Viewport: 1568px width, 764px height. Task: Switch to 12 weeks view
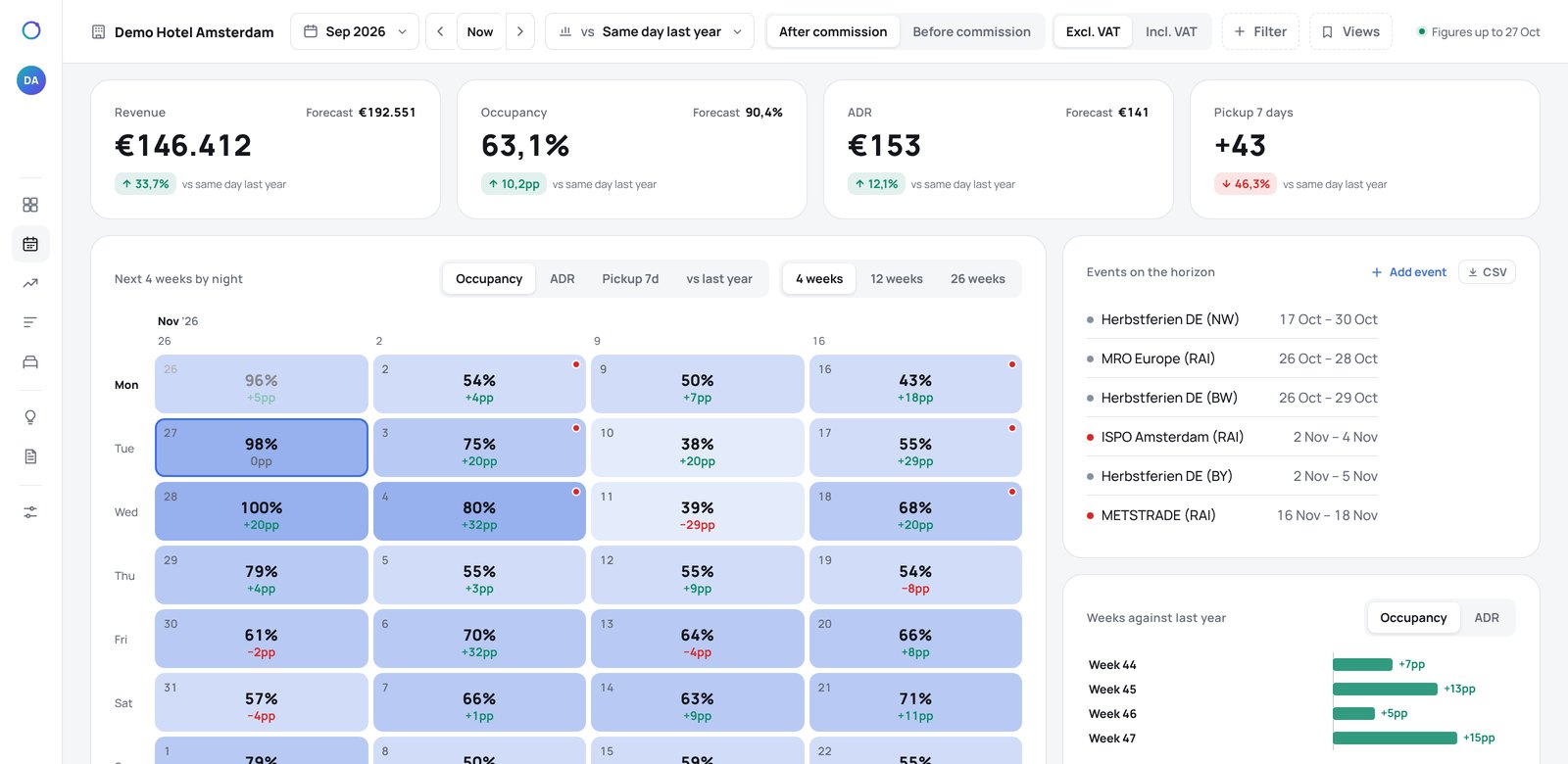(897, 279)
